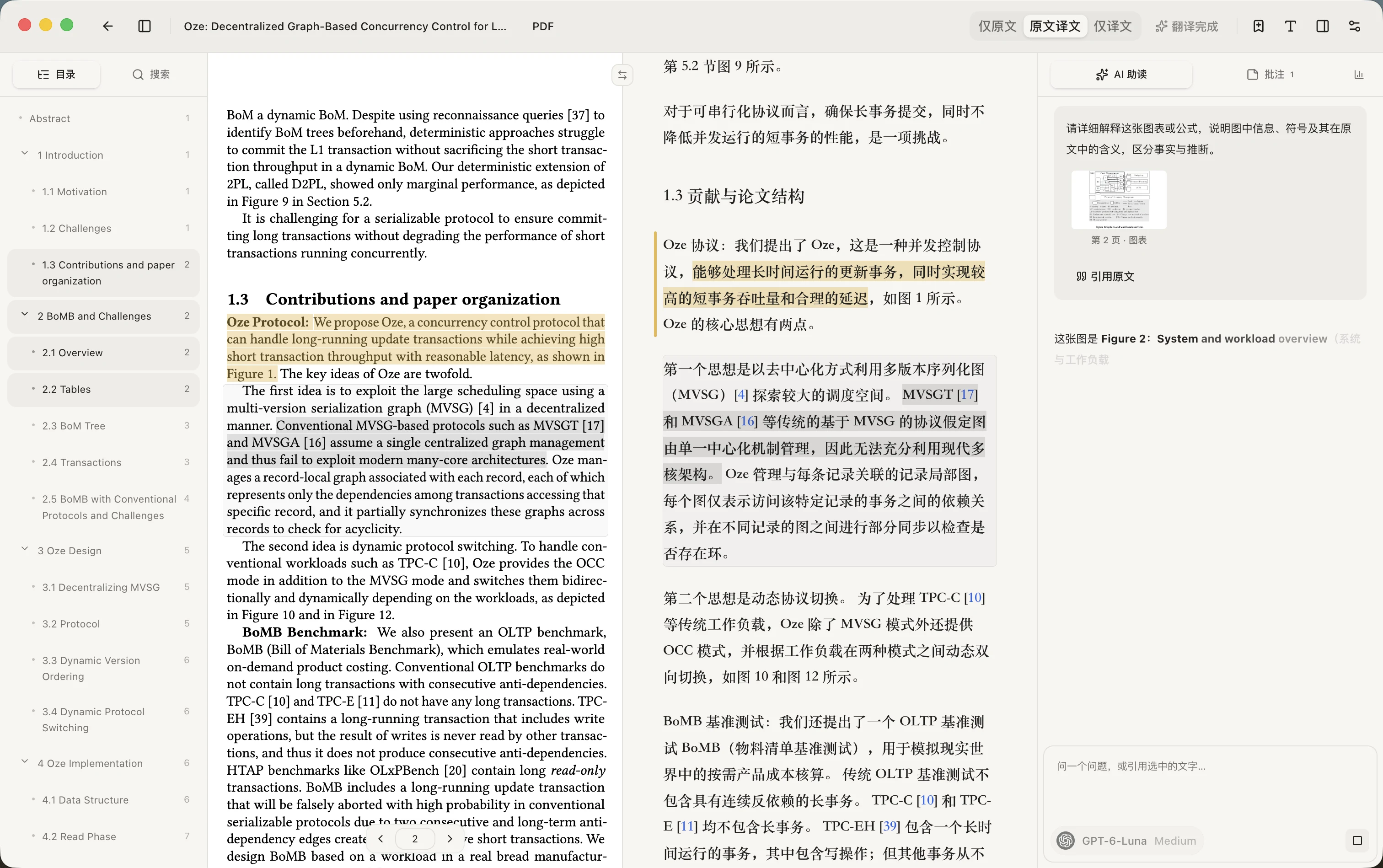Jump to Abstract in outline
This screenshot has height=868, width=1383.
[104, 118]
